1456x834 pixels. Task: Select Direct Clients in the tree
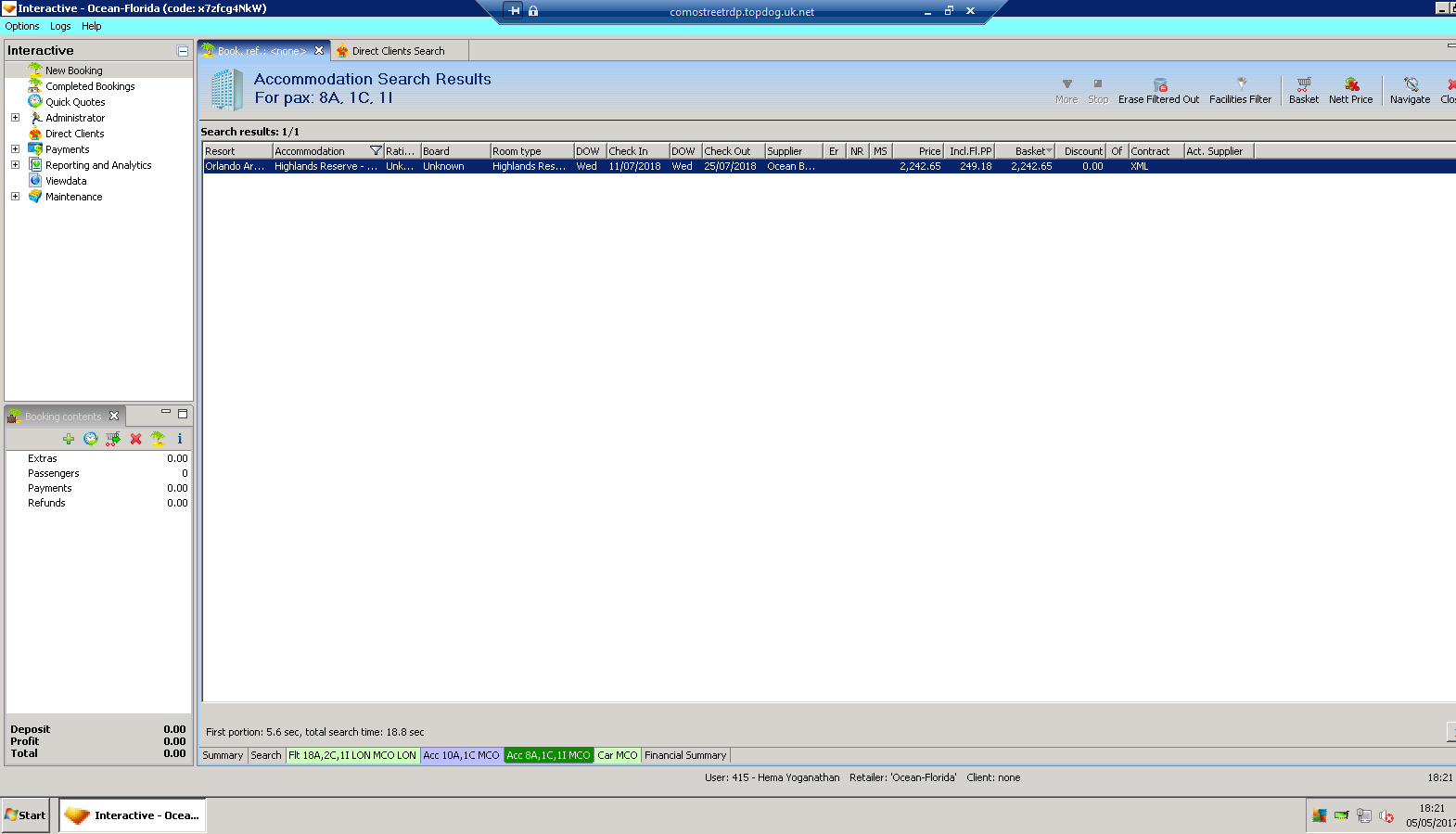click(x=75, y=134)
